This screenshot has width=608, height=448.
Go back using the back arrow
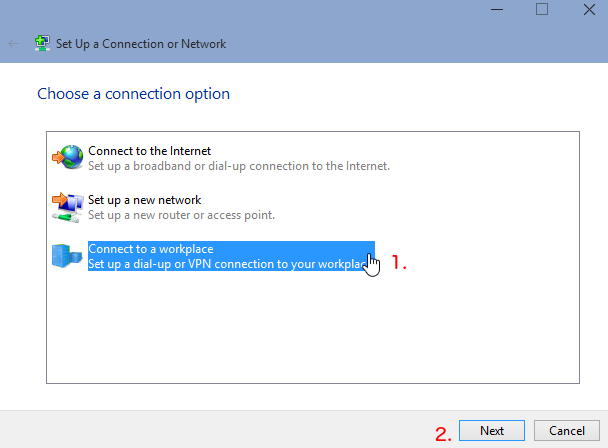14,44
